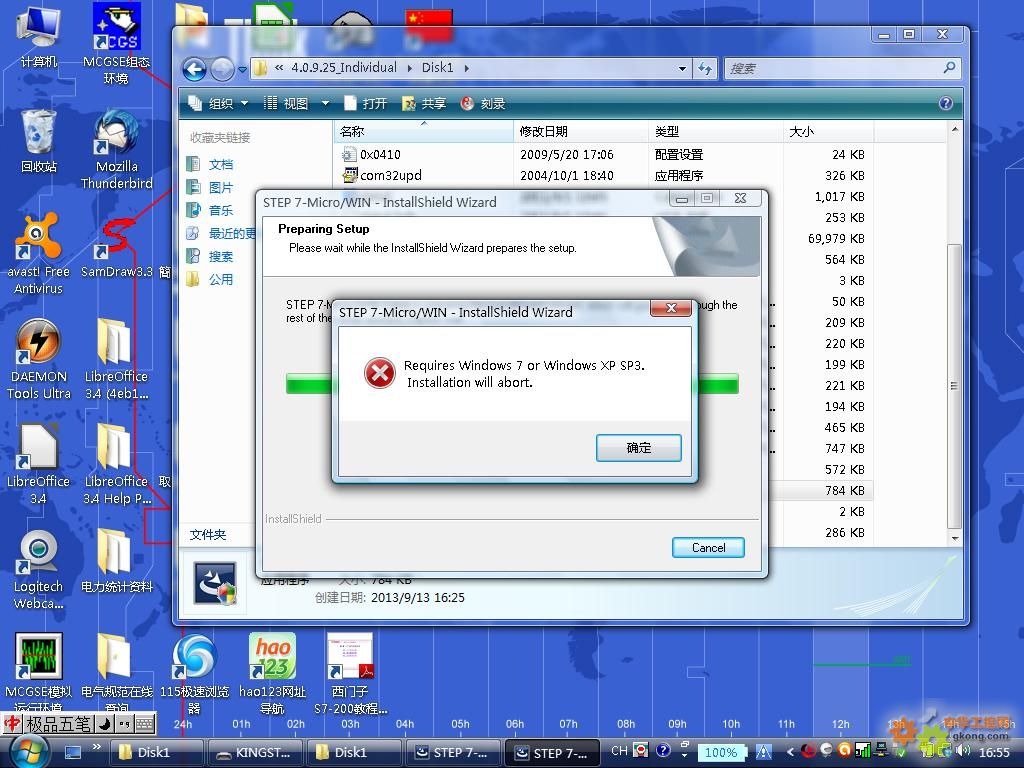Viewport: 1024px width, 768px height.
Task: Click 共享 in Explorer toolbar
Action: pyautogui.click(x=424, y=103)
